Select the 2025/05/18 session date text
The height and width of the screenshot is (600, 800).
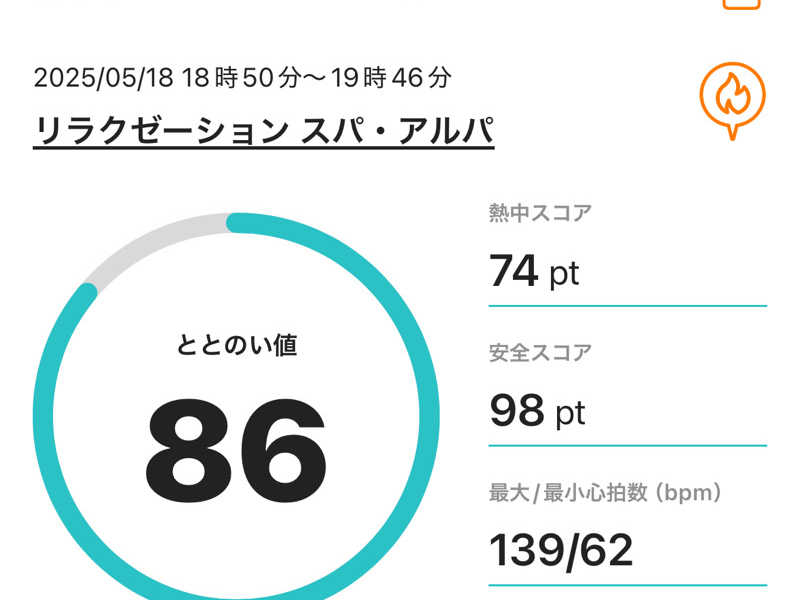pos(104,78)
